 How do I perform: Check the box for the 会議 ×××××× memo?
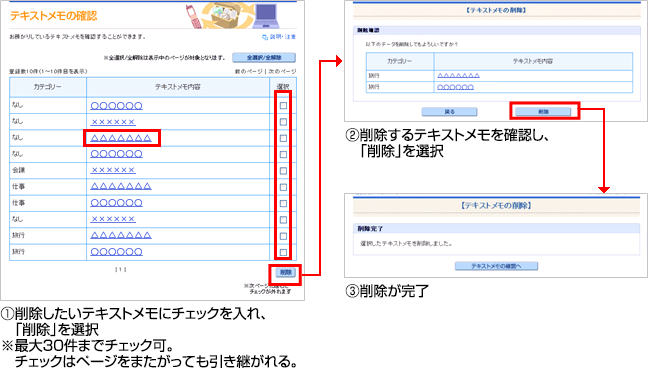283,171
